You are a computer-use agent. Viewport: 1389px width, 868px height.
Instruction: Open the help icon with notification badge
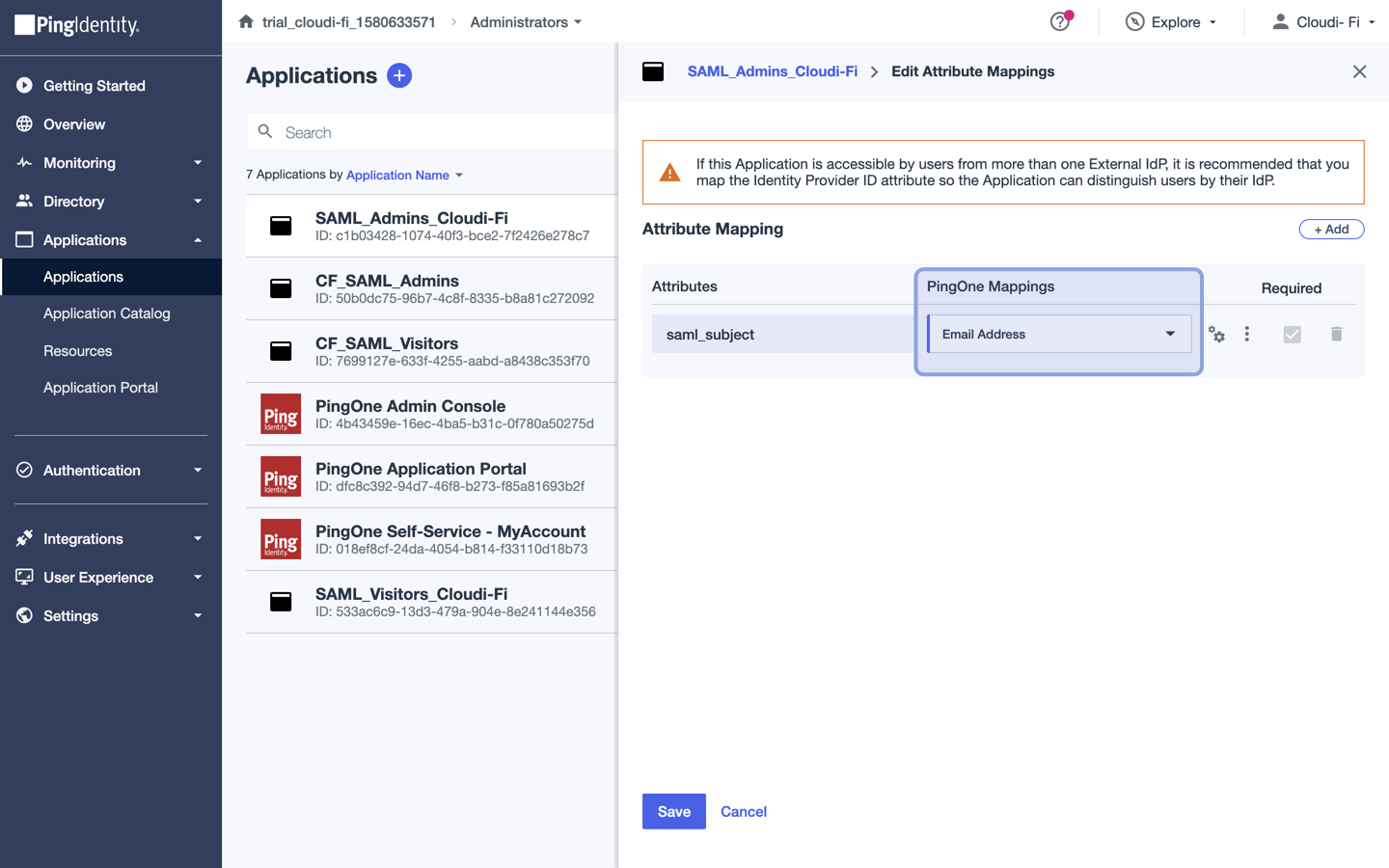[x=1059, y=21]
